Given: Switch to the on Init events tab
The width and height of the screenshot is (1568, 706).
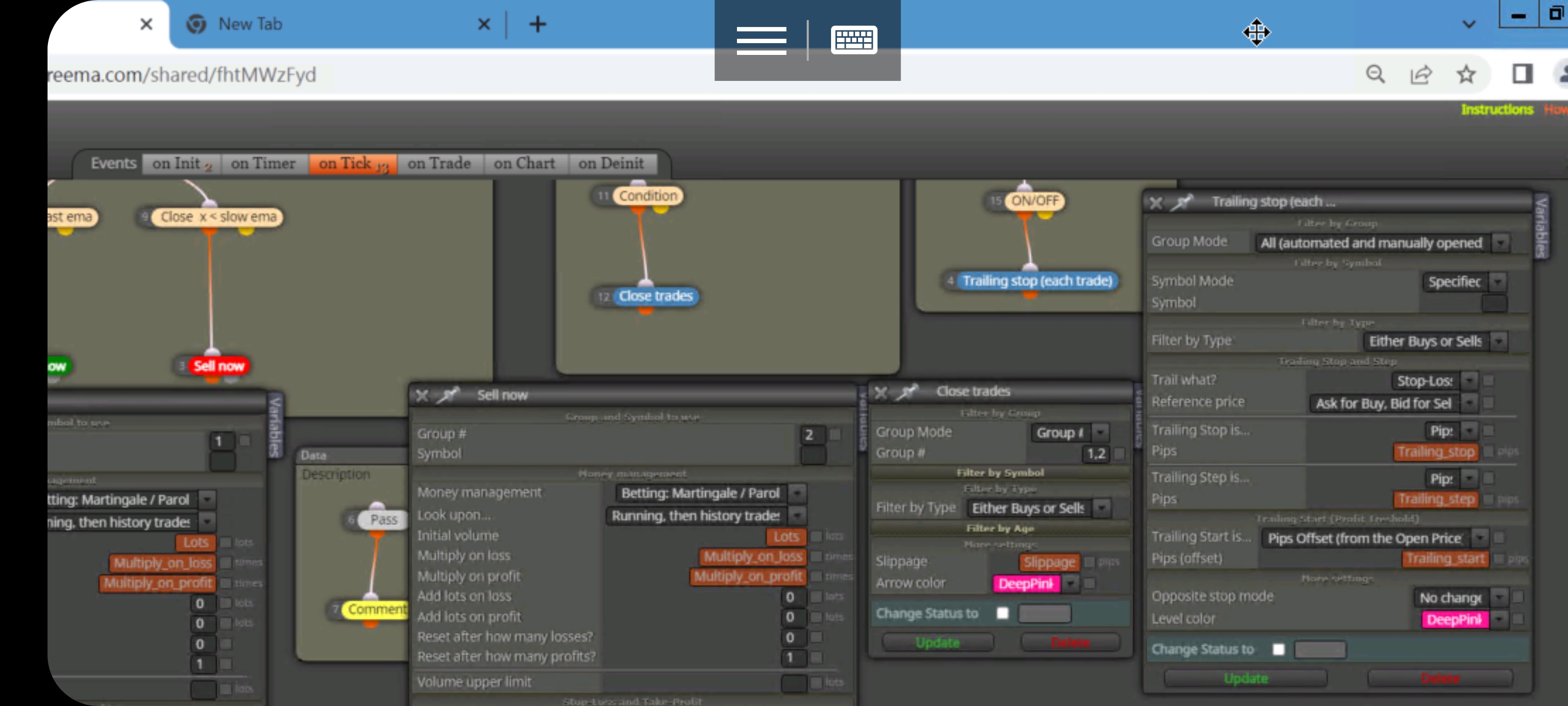Looking at the screenshot, I should click(x=181, y=163).
